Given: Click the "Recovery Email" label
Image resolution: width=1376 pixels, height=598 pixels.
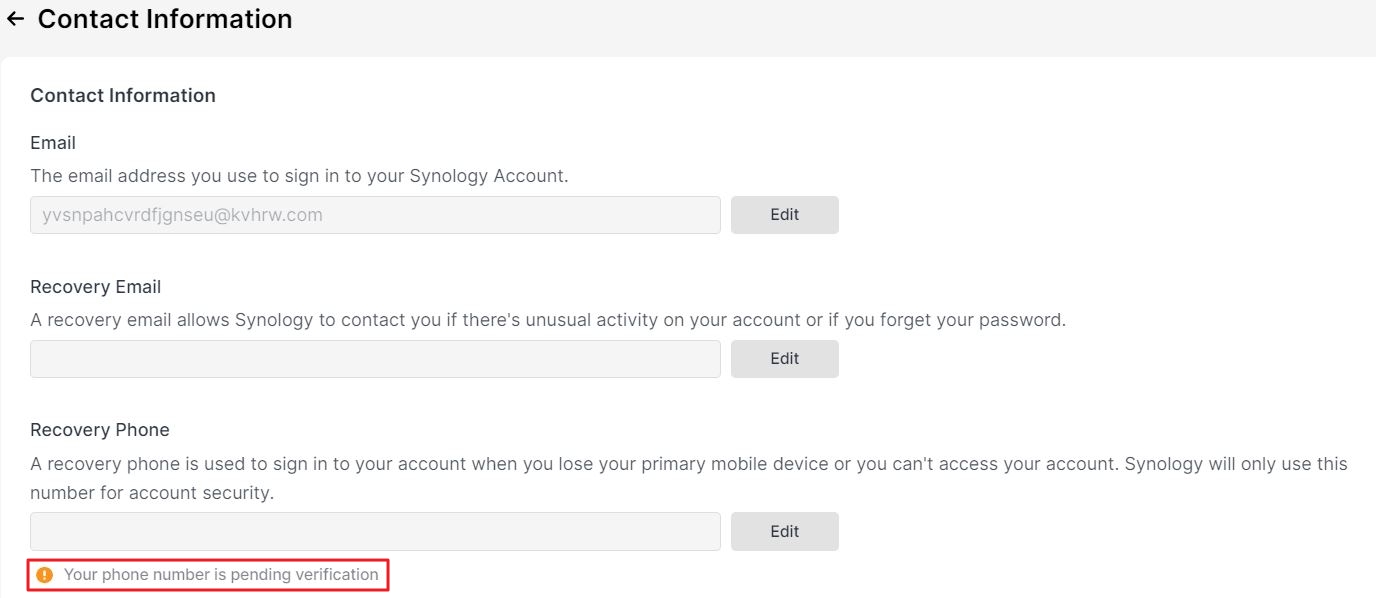Looking at the screenshot, I should tap(96, 287).
